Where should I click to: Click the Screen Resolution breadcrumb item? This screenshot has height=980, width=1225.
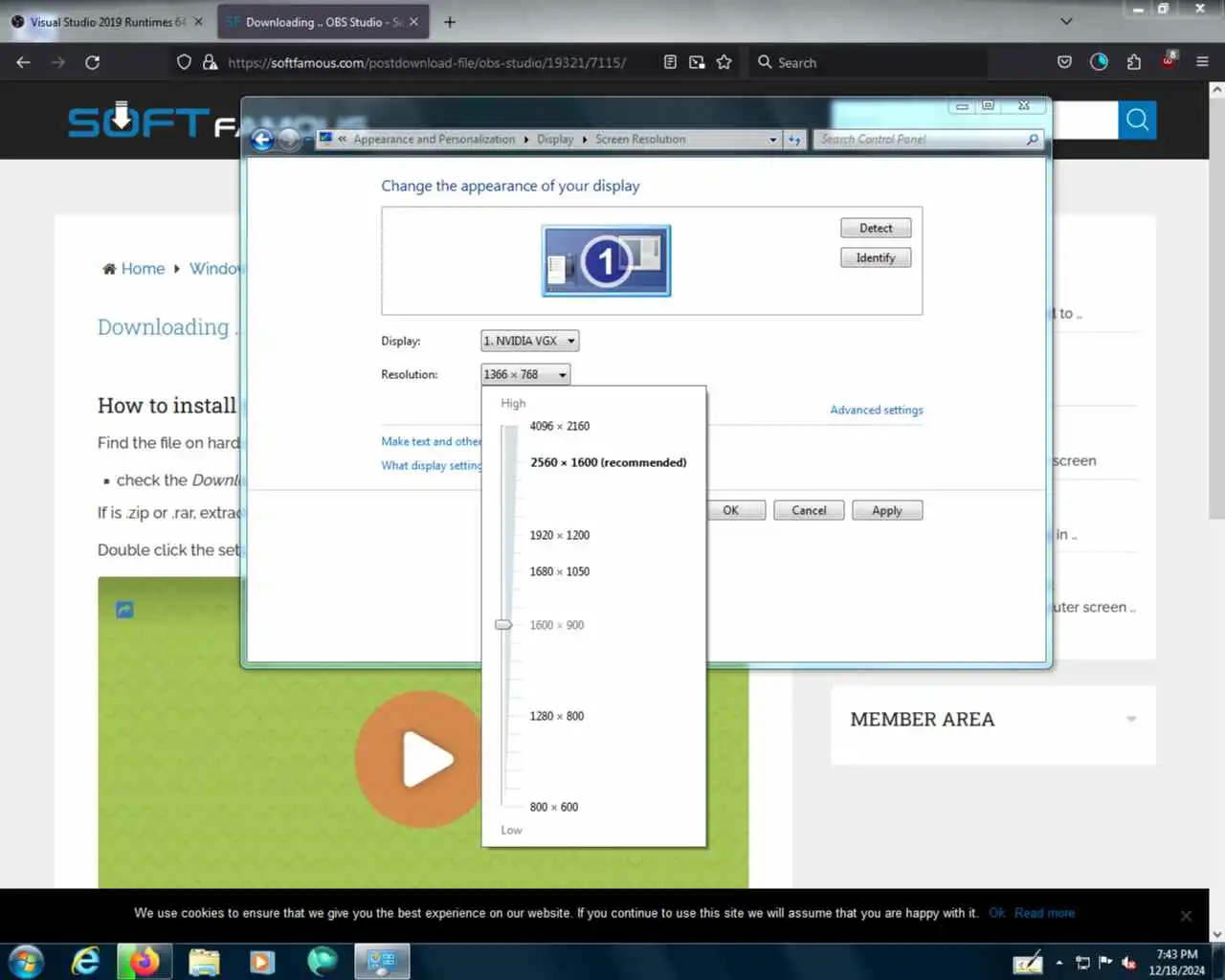click(x=640, y=140)
